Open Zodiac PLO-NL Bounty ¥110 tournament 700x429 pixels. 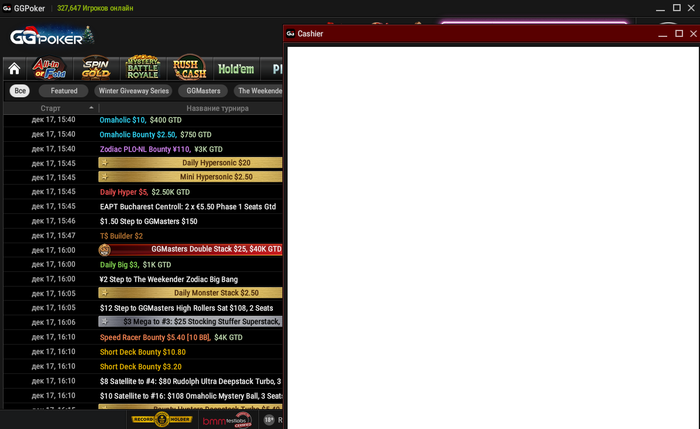[161, 149]
